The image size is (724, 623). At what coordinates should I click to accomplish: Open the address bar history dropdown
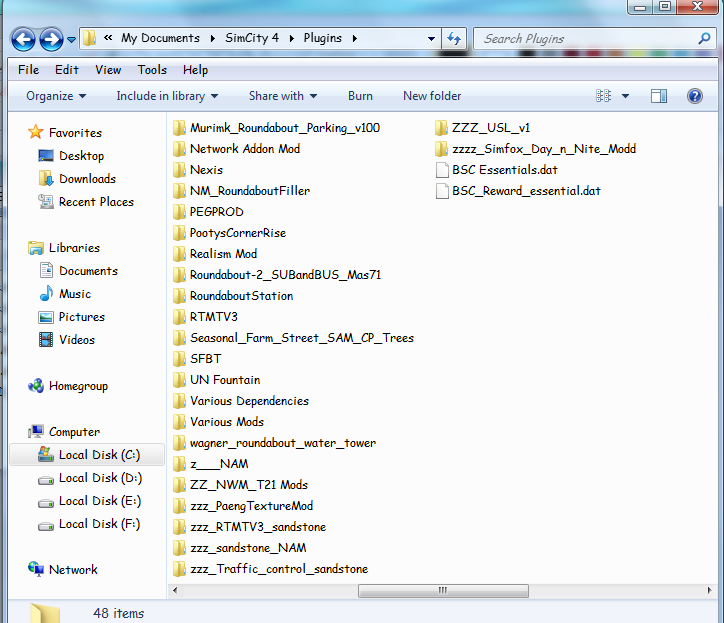pyautogui.click(x=431, y=38)
